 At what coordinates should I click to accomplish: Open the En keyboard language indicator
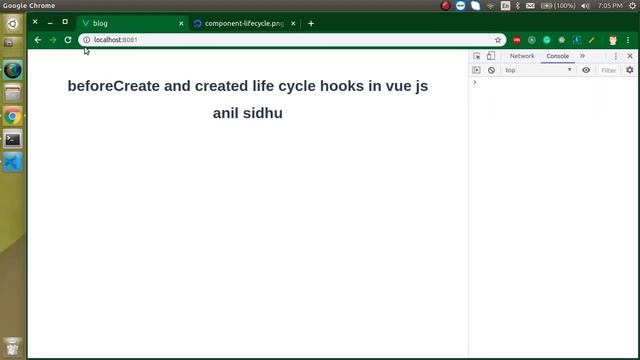coord(505,6)
